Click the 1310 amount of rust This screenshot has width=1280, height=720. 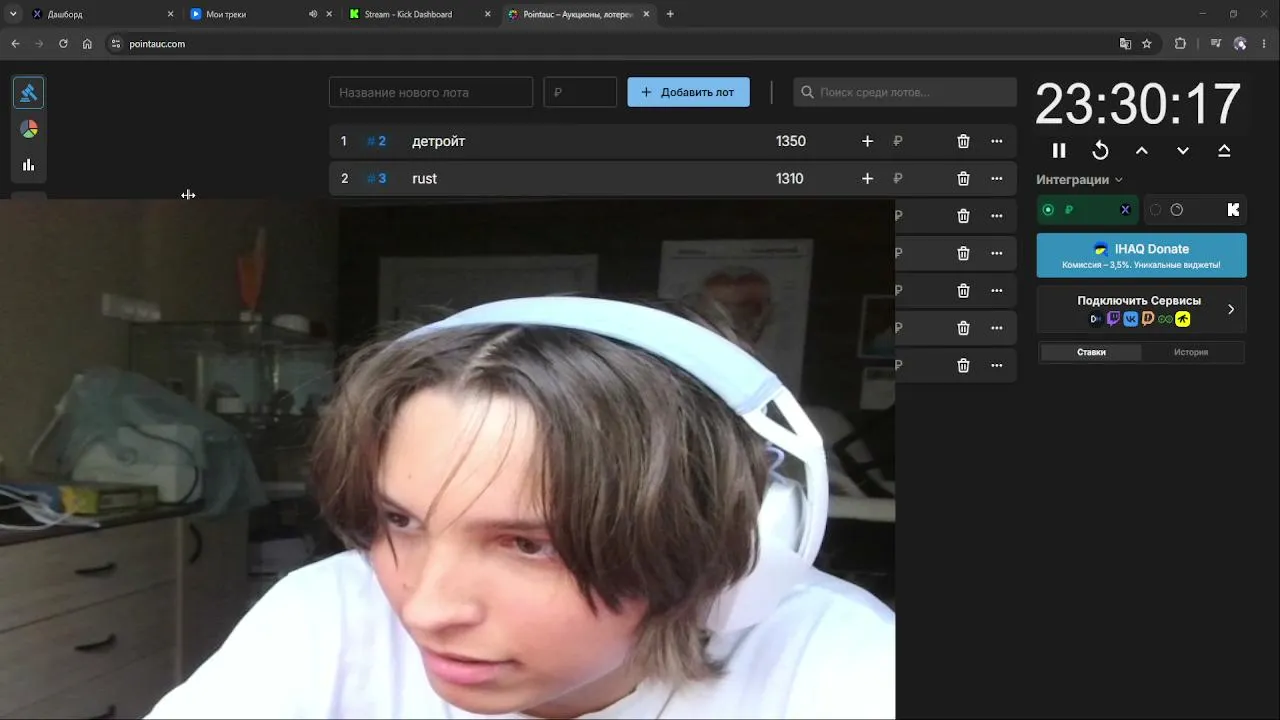(x=790, y=178)
